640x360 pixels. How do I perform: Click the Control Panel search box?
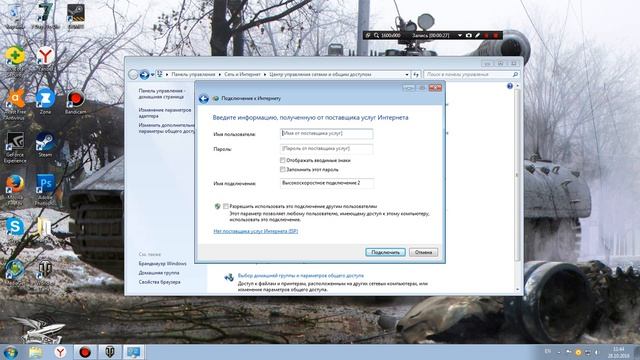pos(471,75)
